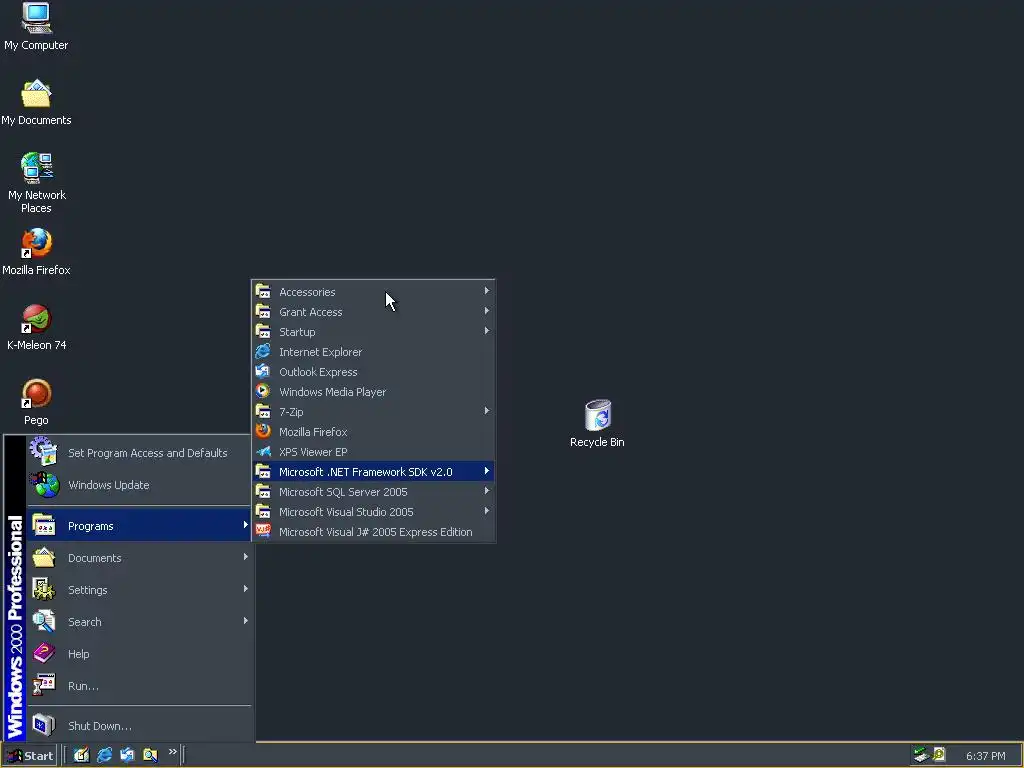This screenshot has height=768, width=1024.
Task: Select My Documents desktop icon
Action: point(36,103)
